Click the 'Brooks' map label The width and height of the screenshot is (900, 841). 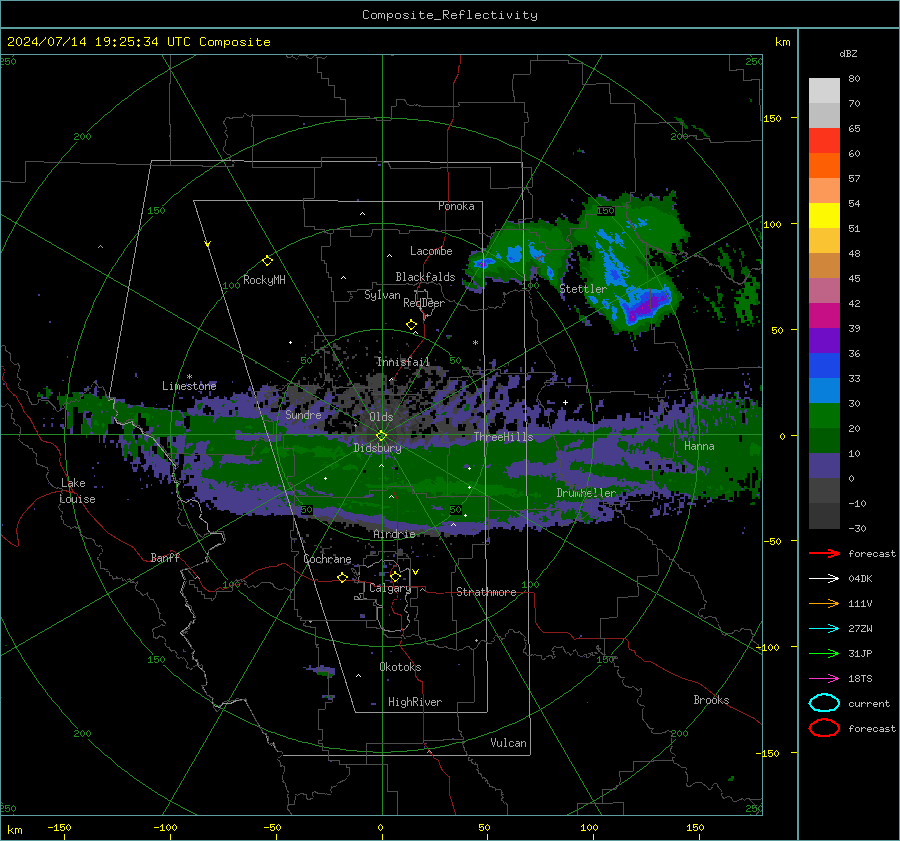[x=711, y=700]
